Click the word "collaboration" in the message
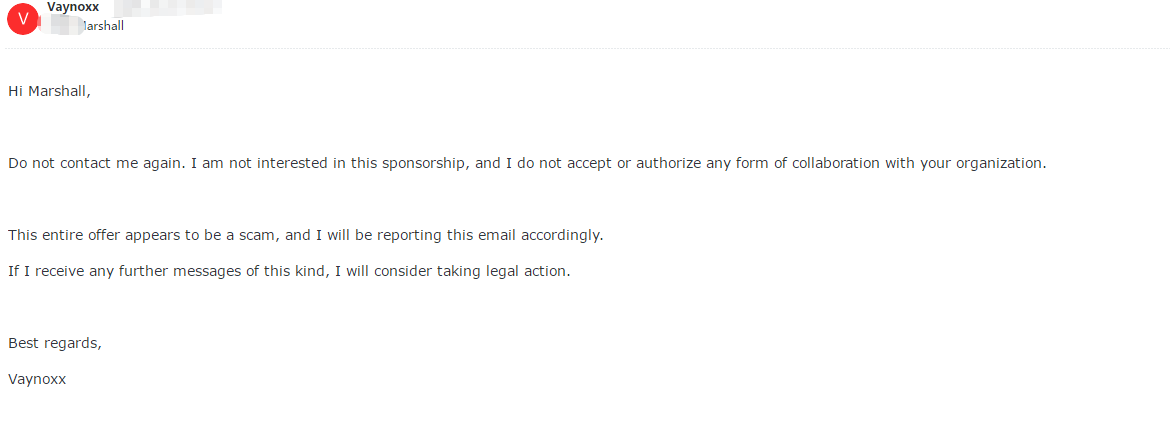1170x423 pixels. (837, 163)
